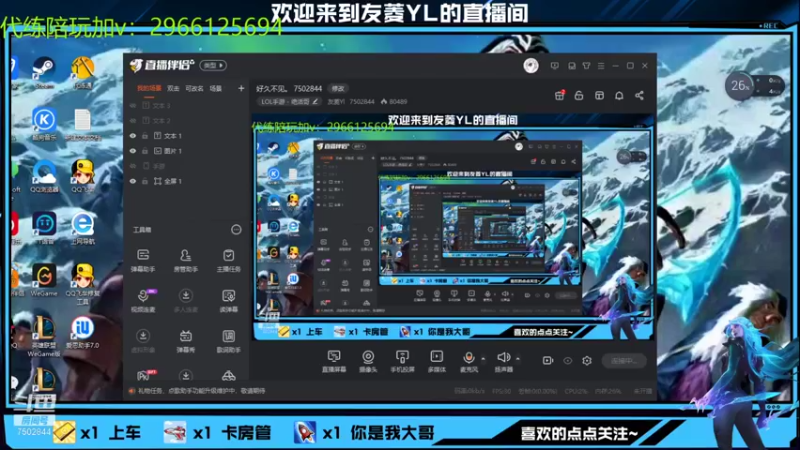Viewport: 800px width, 450px height.
Task: Mute the 麦克风 microphone
Action: pos(468,361)
